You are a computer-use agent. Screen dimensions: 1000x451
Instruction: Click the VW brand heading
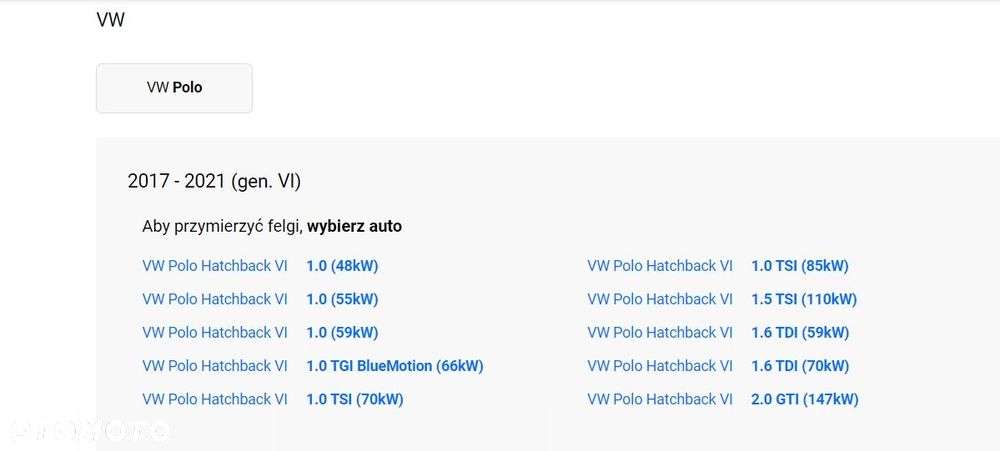[110, 20]
